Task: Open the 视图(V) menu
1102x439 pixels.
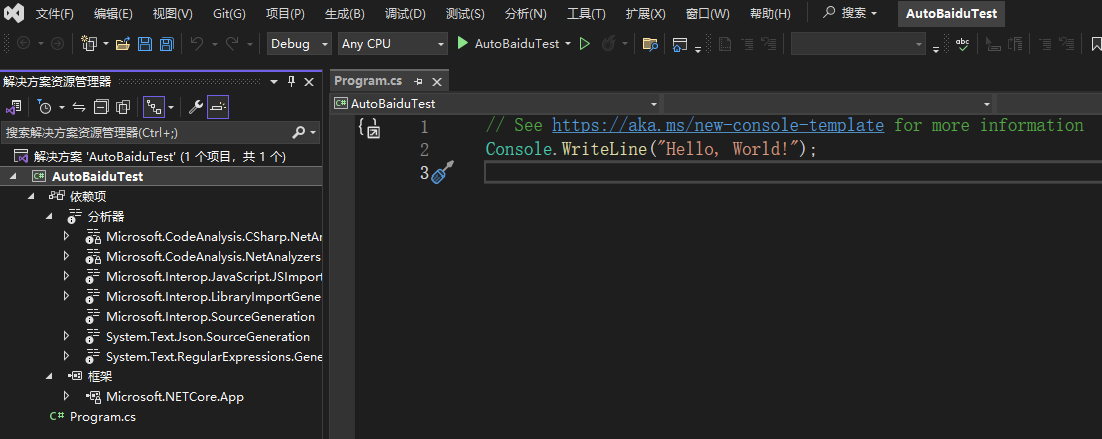Action: point(172,13)
